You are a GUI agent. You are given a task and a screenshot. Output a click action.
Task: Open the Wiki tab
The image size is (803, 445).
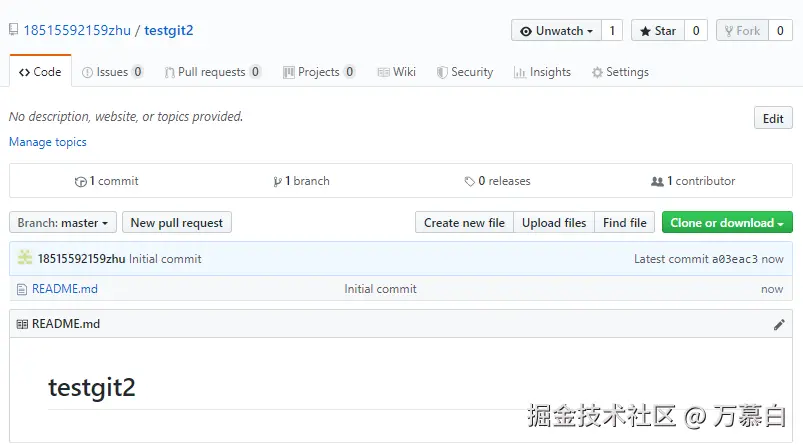(x=396, y=72)
